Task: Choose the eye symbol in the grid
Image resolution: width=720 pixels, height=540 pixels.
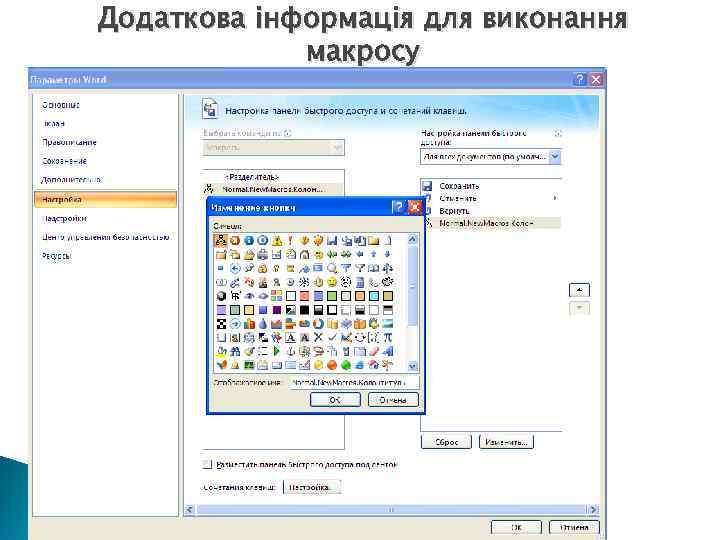Action: (x=249, y=296)
